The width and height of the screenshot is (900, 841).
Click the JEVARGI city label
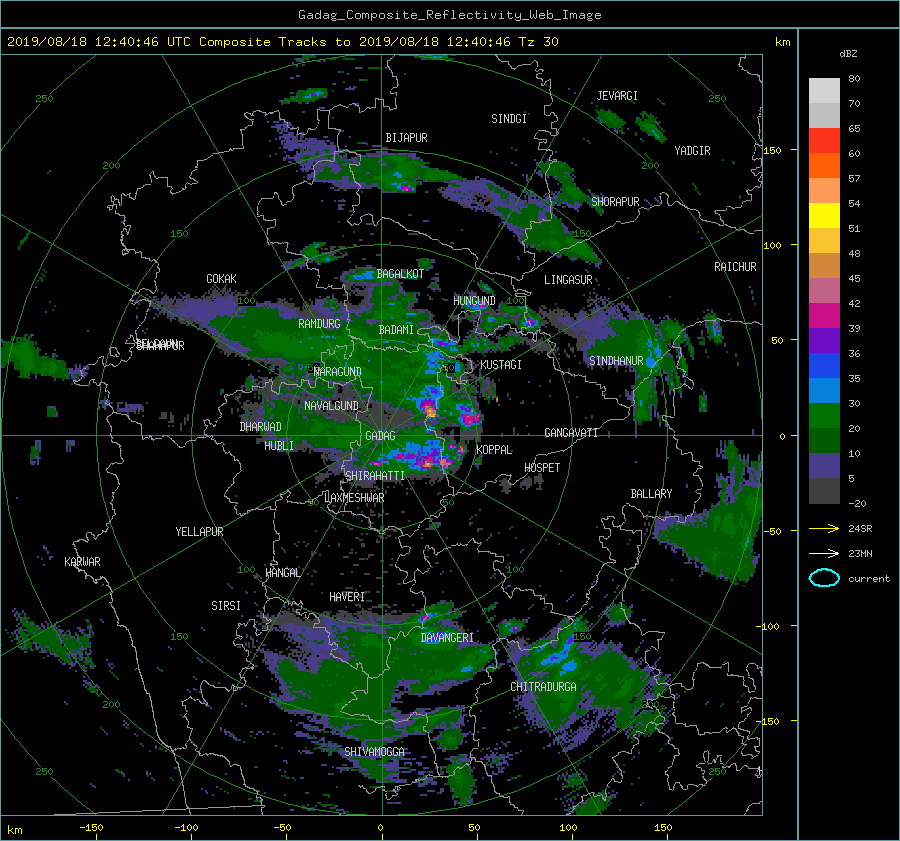click(x=617, y=96)
